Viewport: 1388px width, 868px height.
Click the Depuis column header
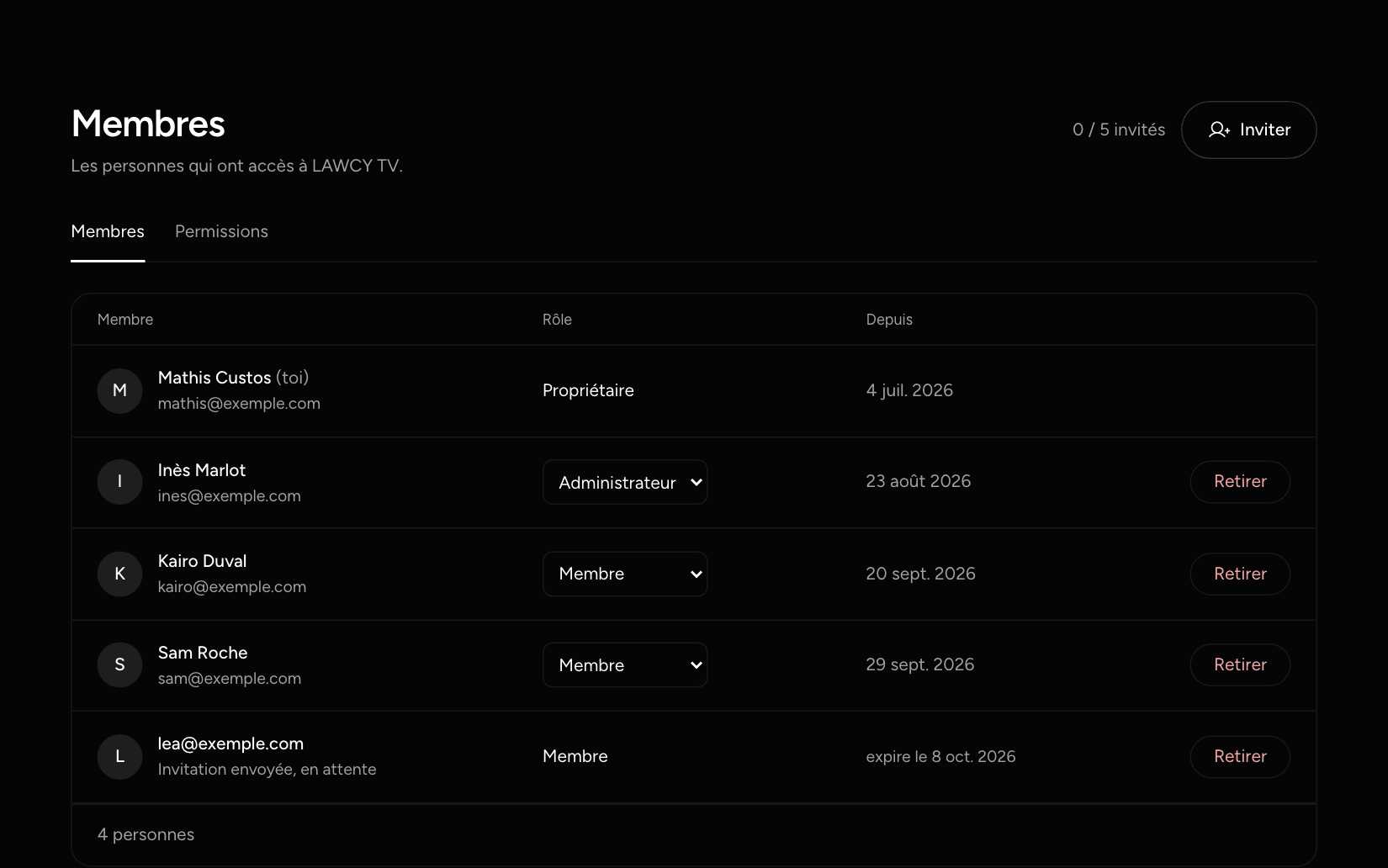click(889, 320)
